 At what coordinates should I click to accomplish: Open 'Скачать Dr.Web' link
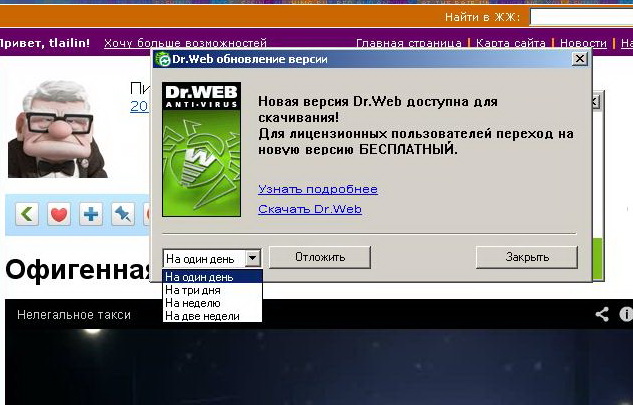310,209
